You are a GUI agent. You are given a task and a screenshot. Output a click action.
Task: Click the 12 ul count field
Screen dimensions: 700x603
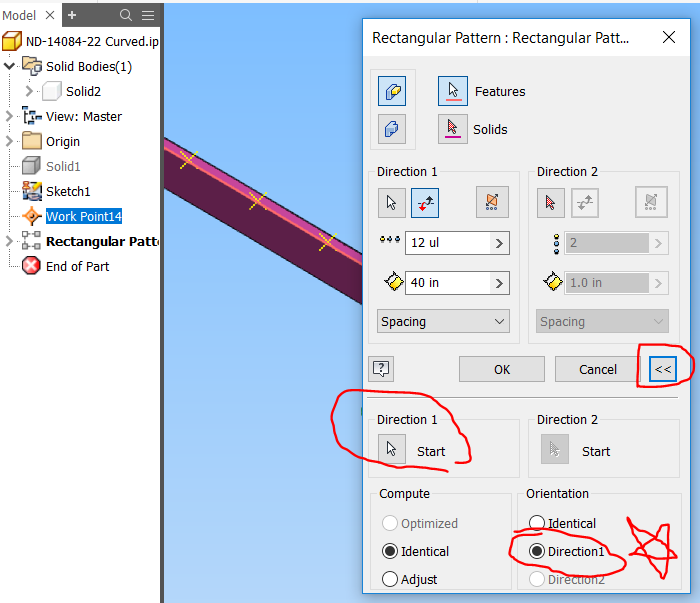448,243
